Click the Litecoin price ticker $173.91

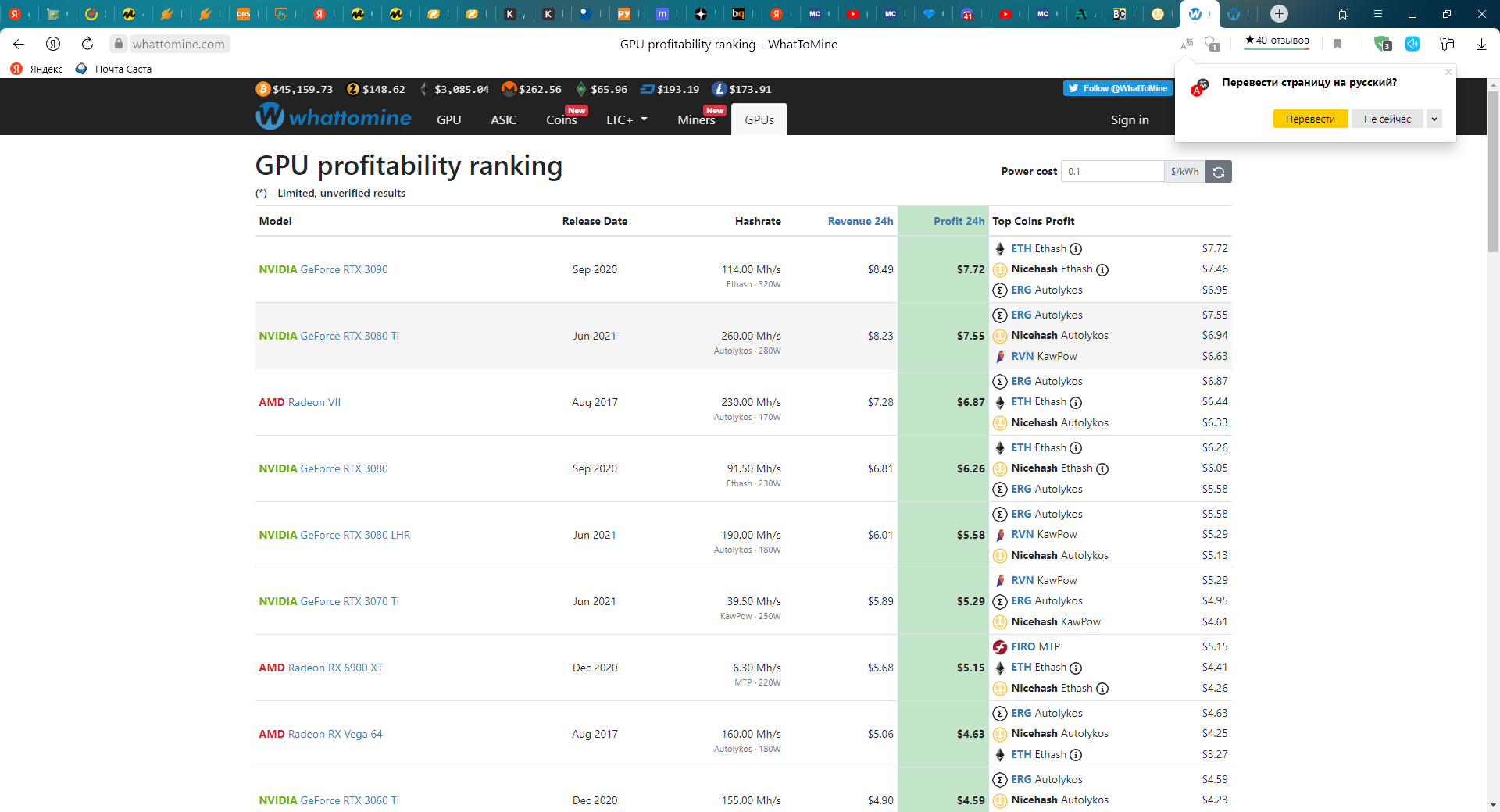coord(742,89)
